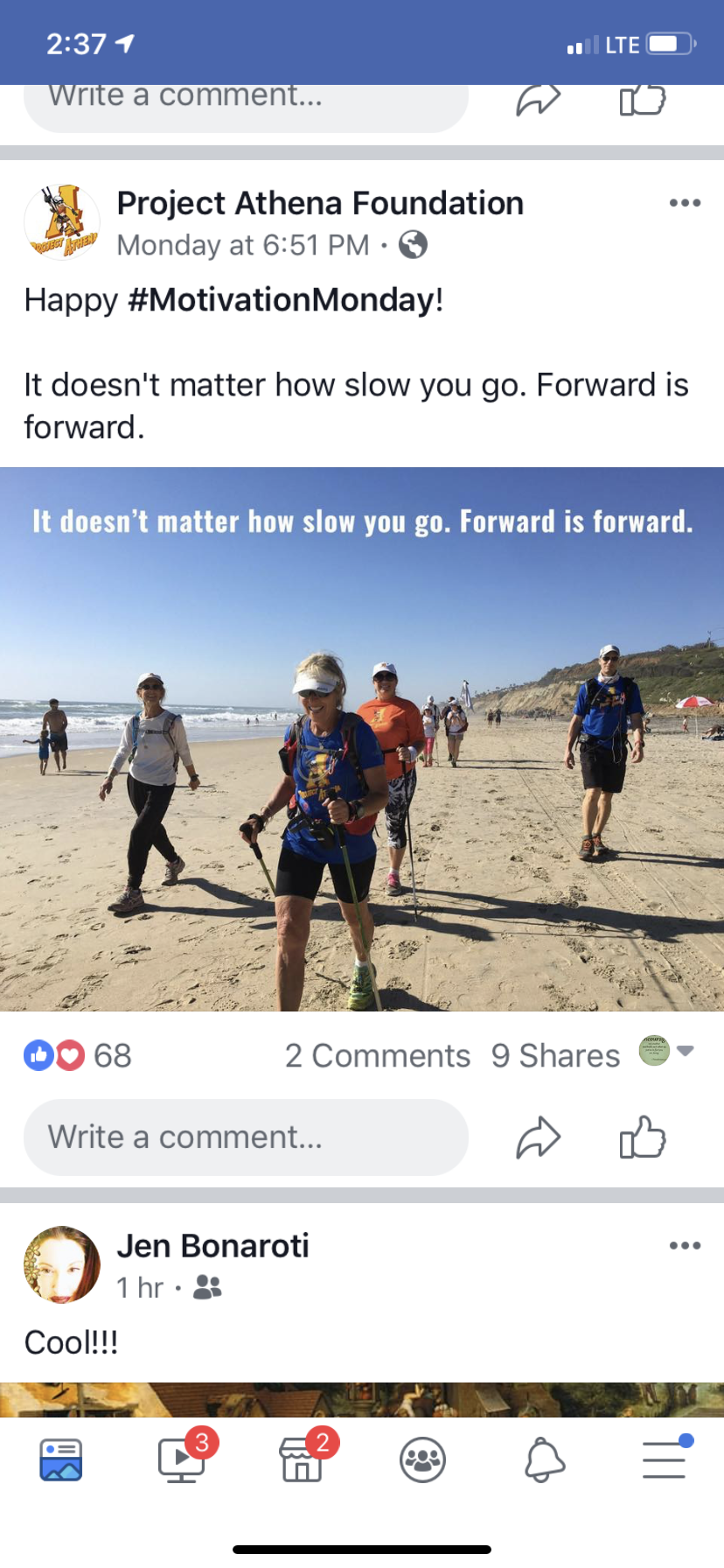View the 68 reactions list
The width and height of the screenshot is (724, 1568).
(x=78, y=1056)
